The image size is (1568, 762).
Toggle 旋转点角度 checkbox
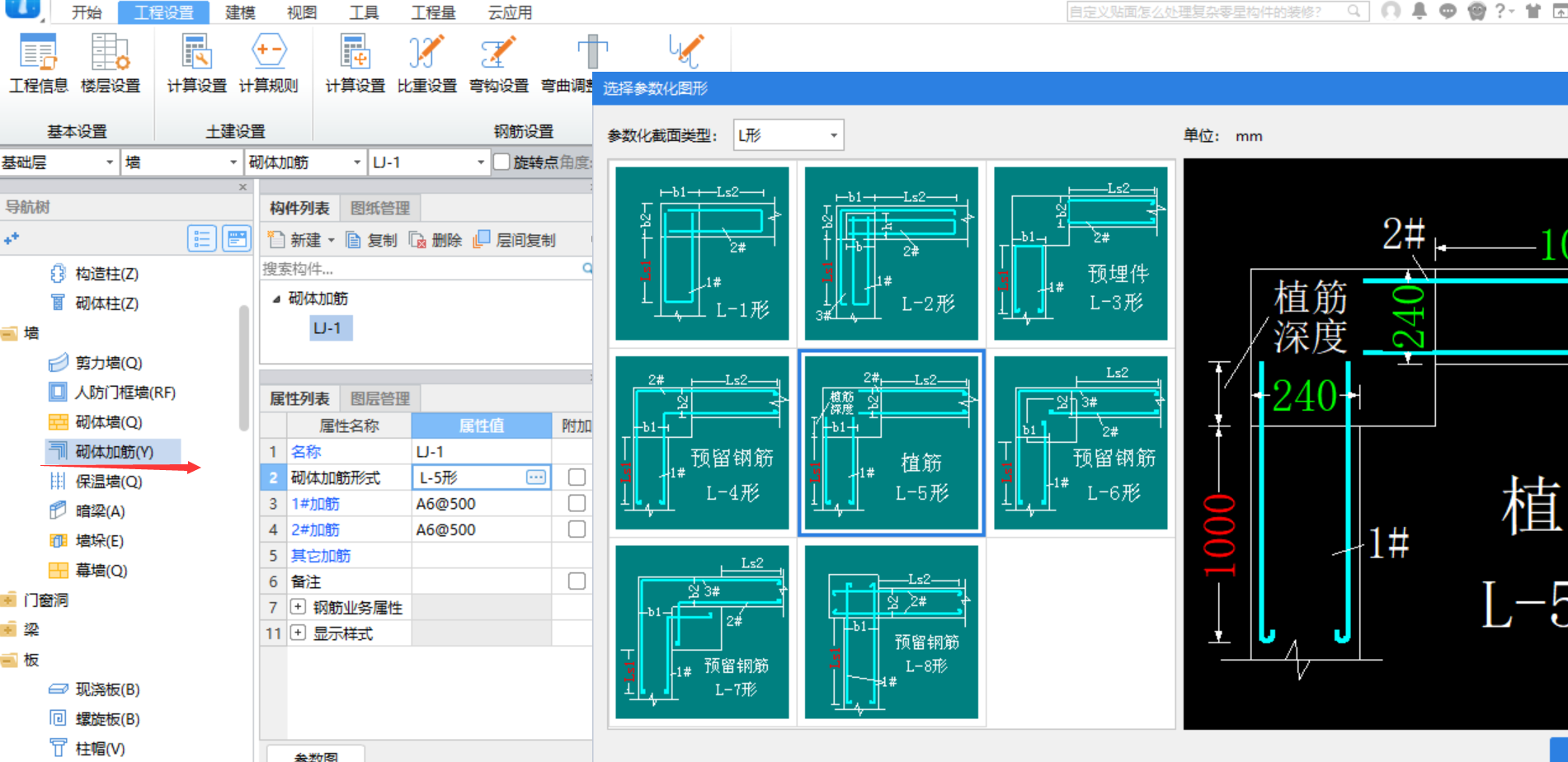[x=501, y=162]
